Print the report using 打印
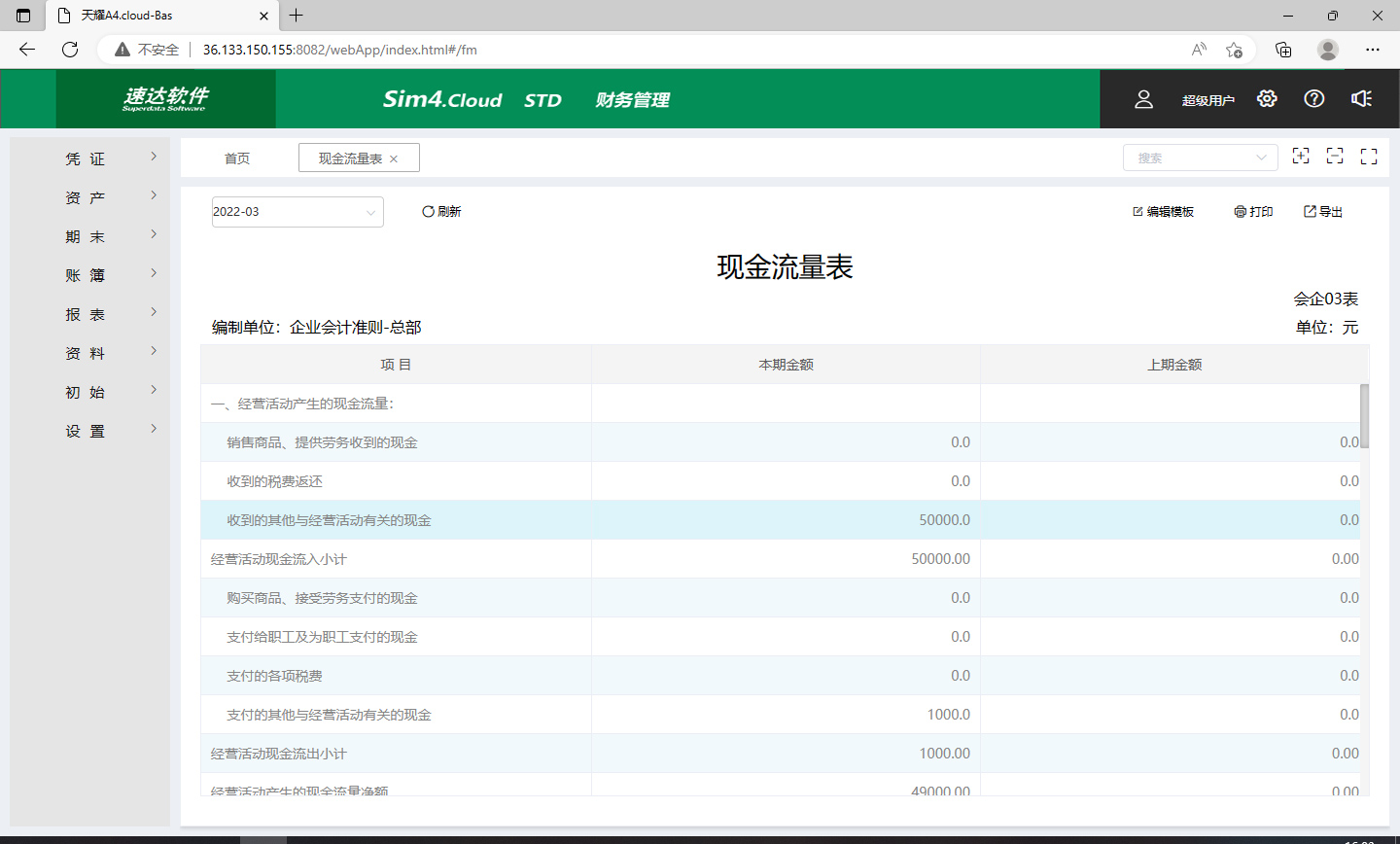 point(1253,212)
